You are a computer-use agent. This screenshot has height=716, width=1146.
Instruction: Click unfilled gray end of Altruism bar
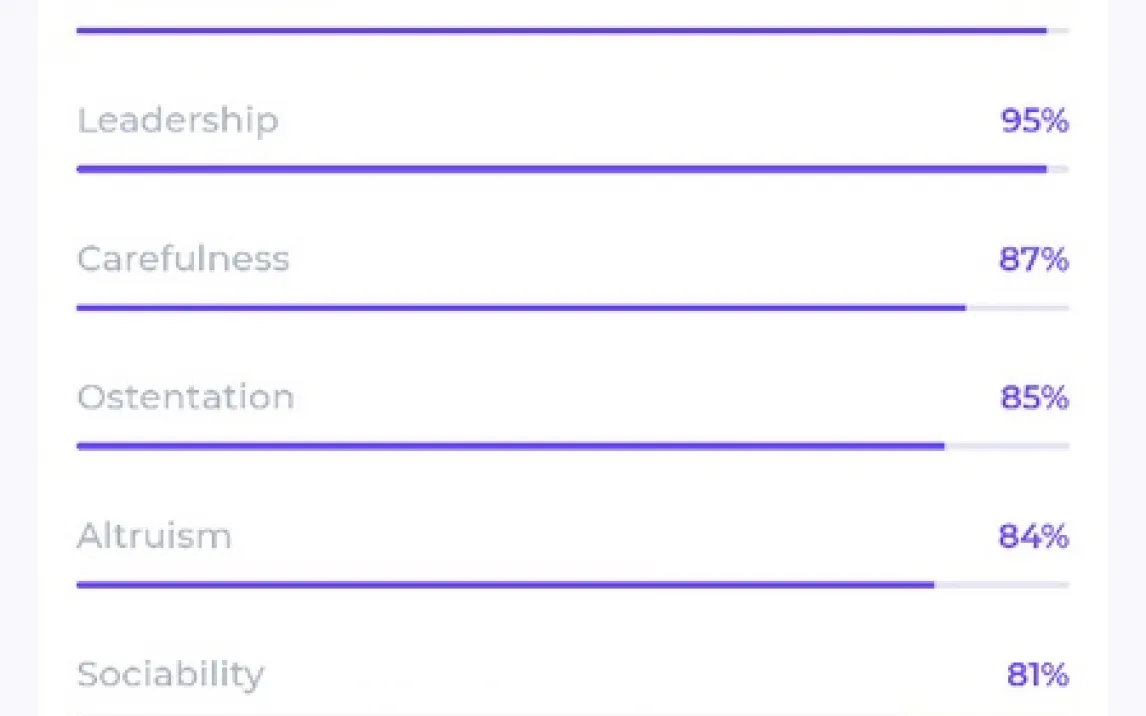point(1001,584)
